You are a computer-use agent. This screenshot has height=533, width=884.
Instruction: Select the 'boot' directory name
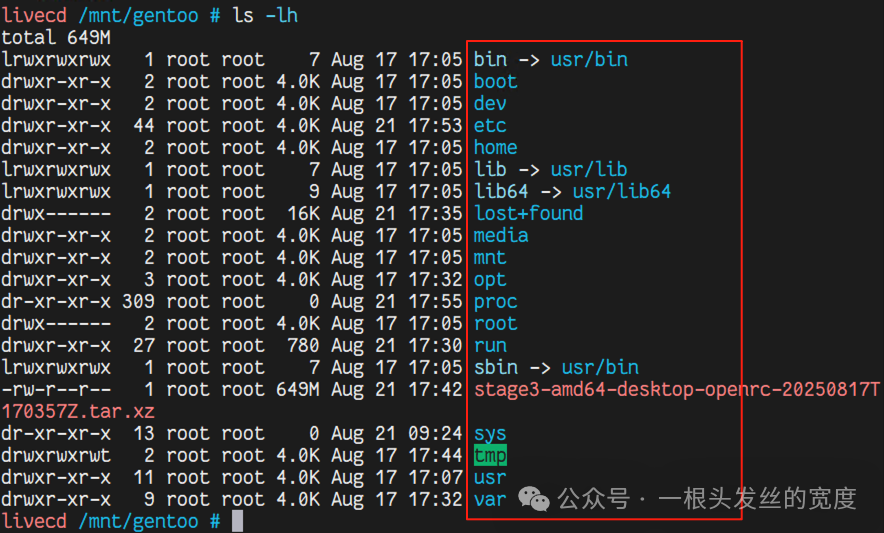tap(496, 82)
